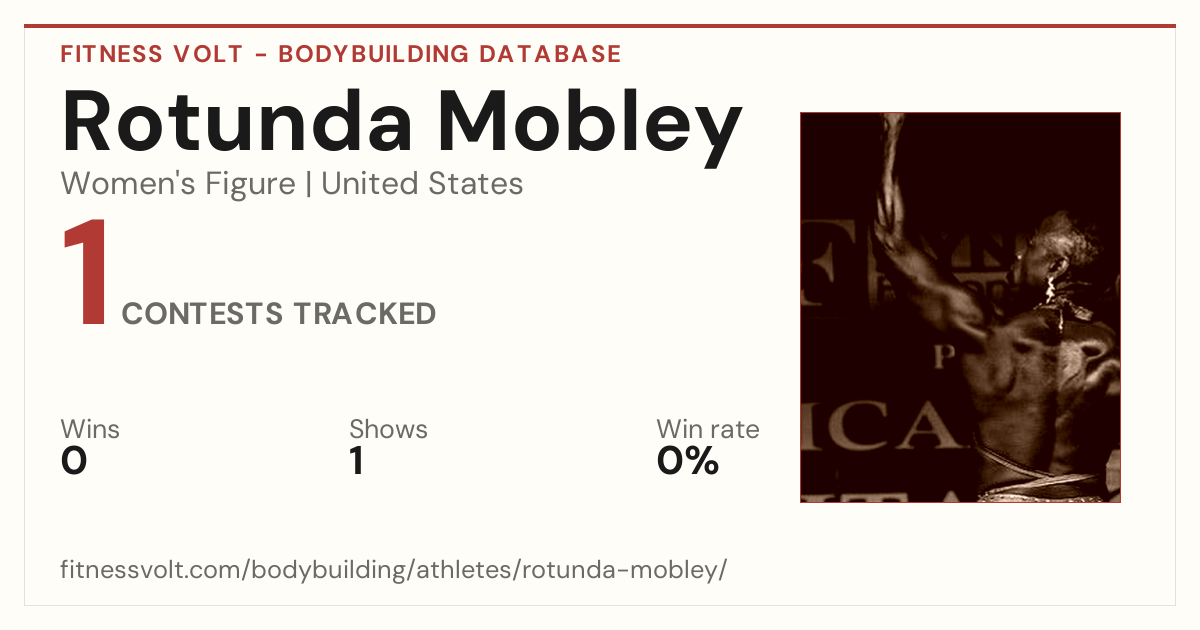
Task: Click the Wins label
Action: pos(90,429)
